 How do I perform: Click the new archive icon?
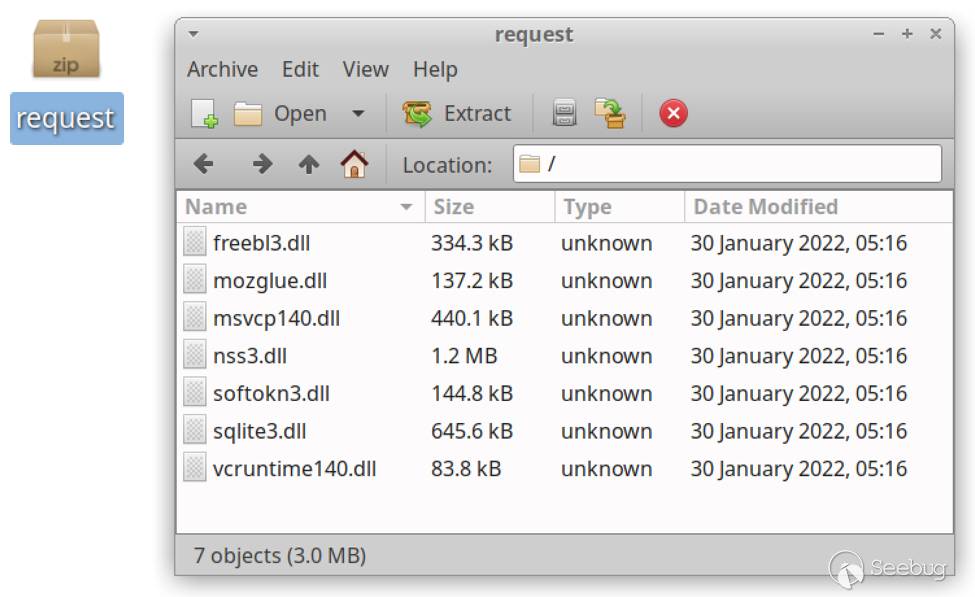(x=204, y=114)
